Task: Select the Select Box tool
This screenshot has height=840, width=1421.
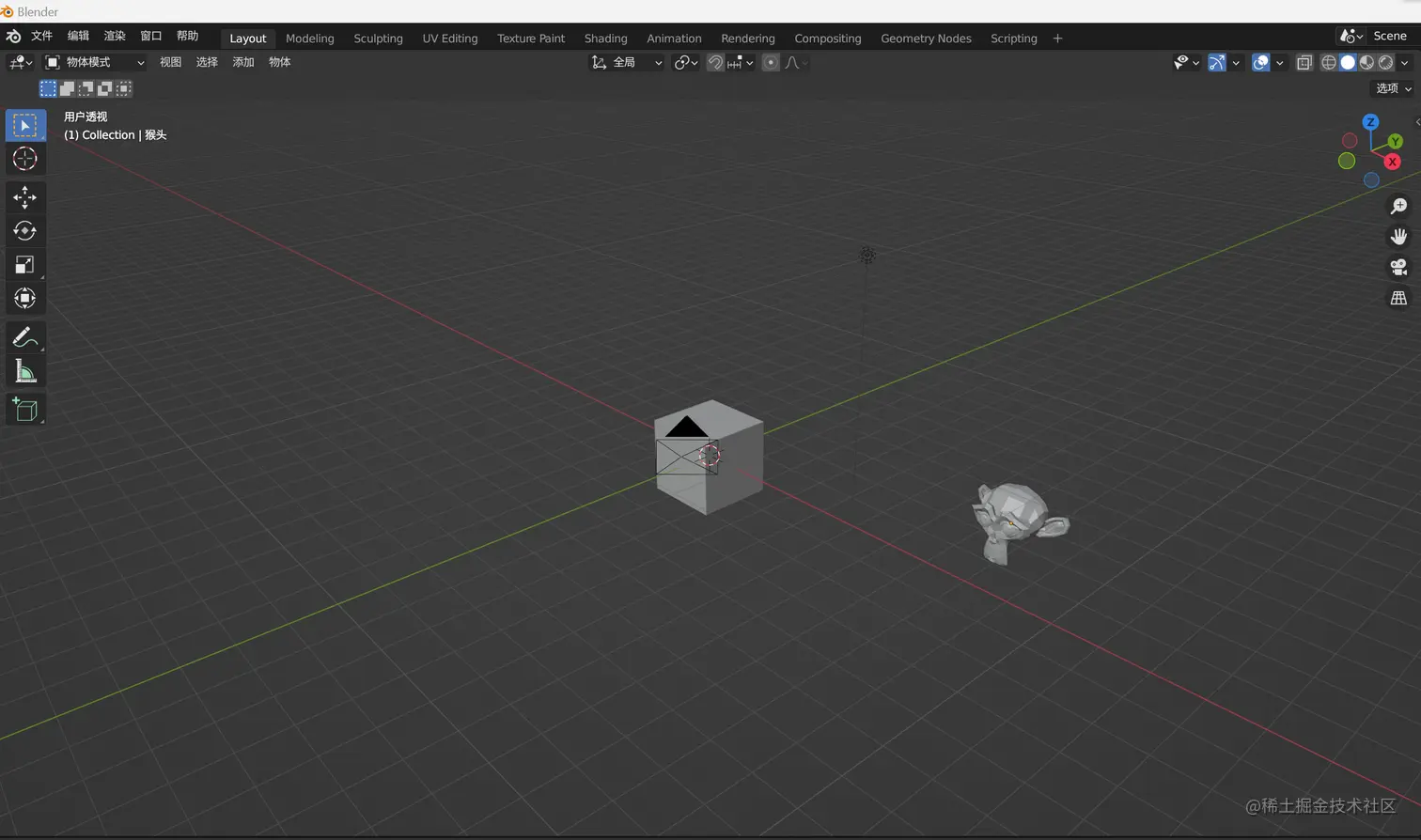Action: [x=25, y=125]
